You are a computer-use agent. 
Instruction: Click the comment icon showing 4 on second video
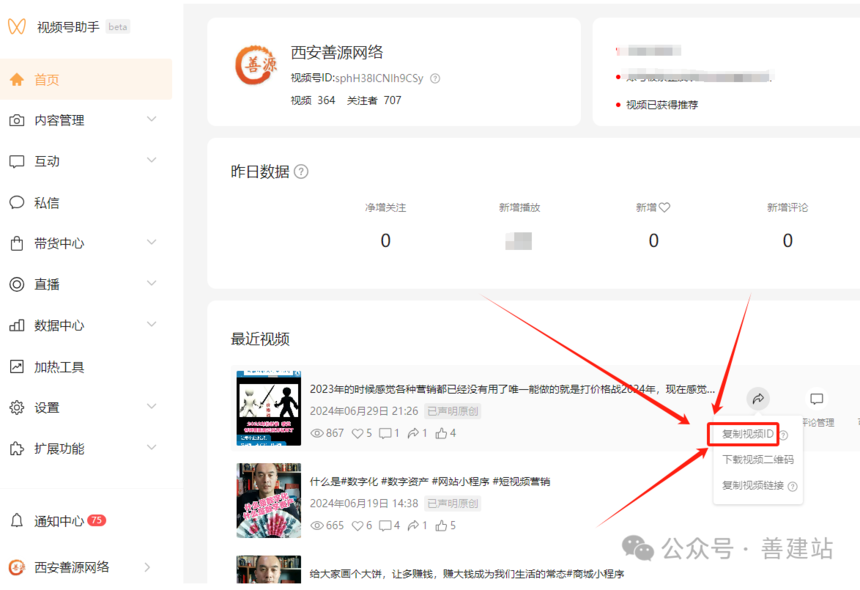coord(385,525)
